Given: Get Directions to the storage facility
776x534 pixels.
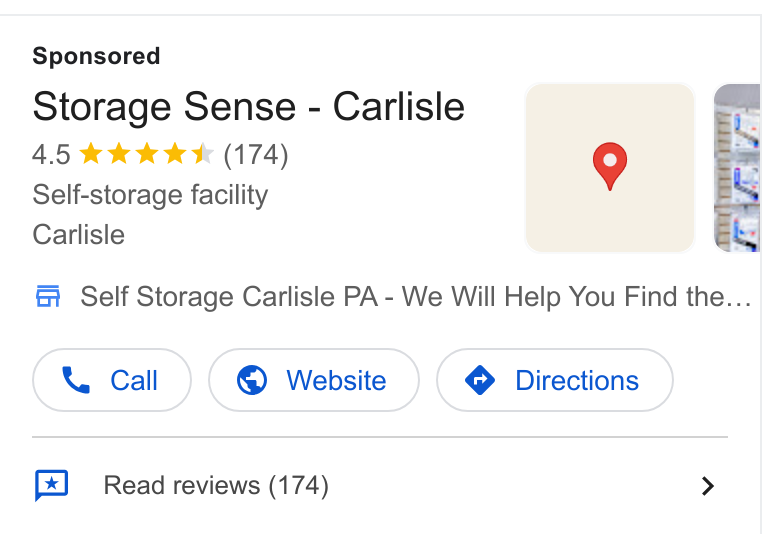Looking at the screenshot, I should click(555, 380).
